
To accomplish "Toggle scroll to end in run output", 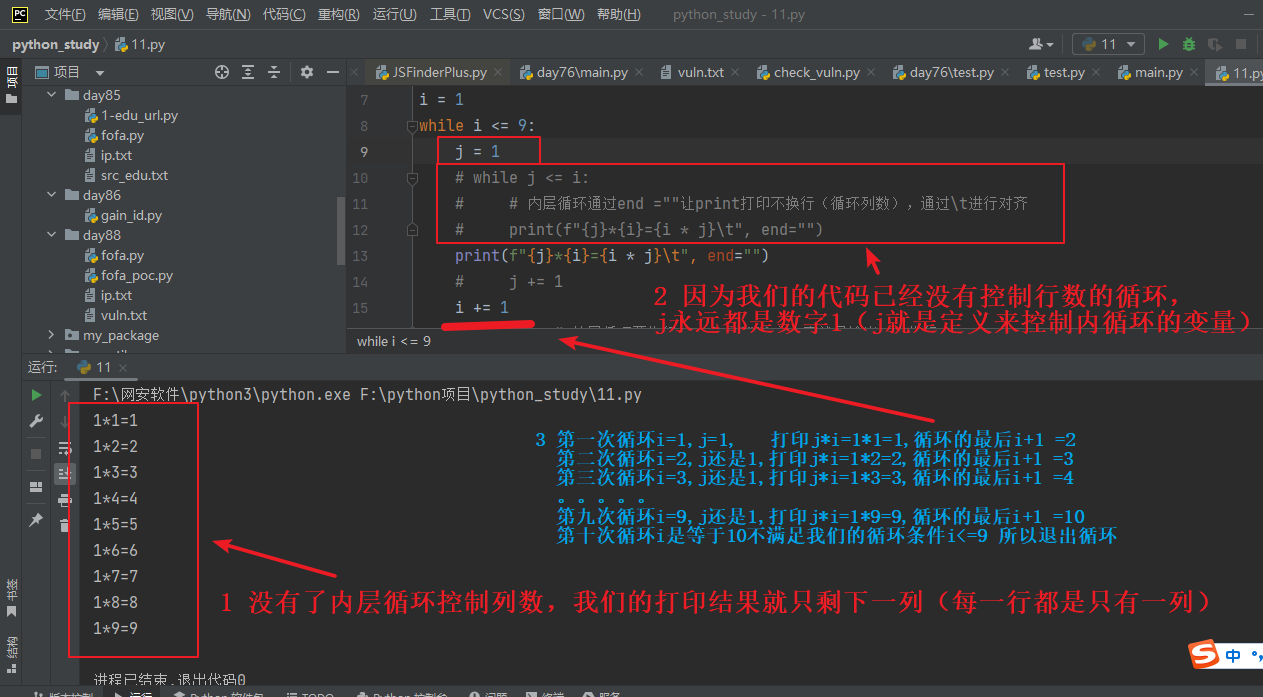I will [x=65, y=473].
